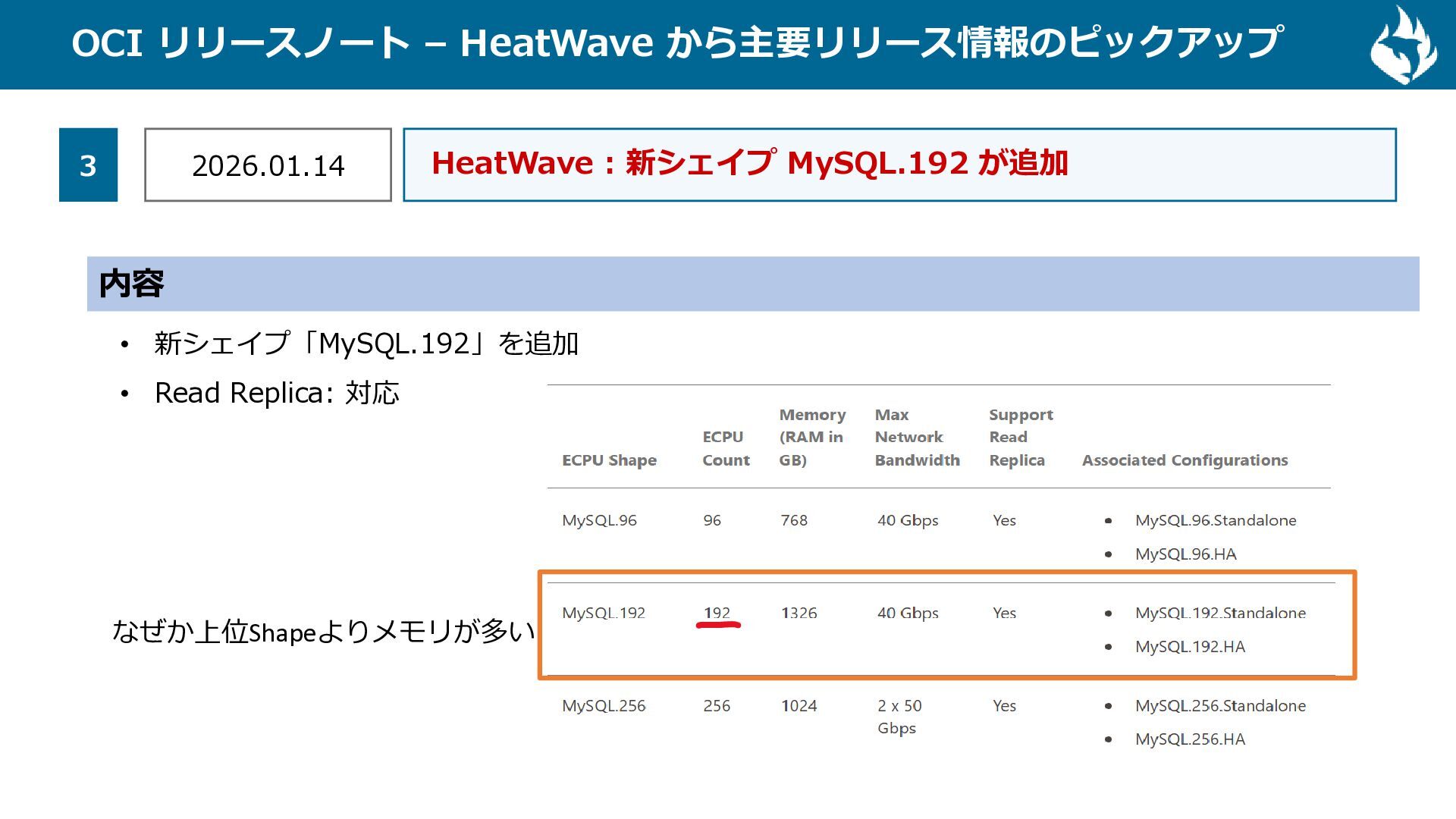Click the red HeatWave MySQL.192 headline
Screen dimensions: 1456x819
click(x=749, y=163)
